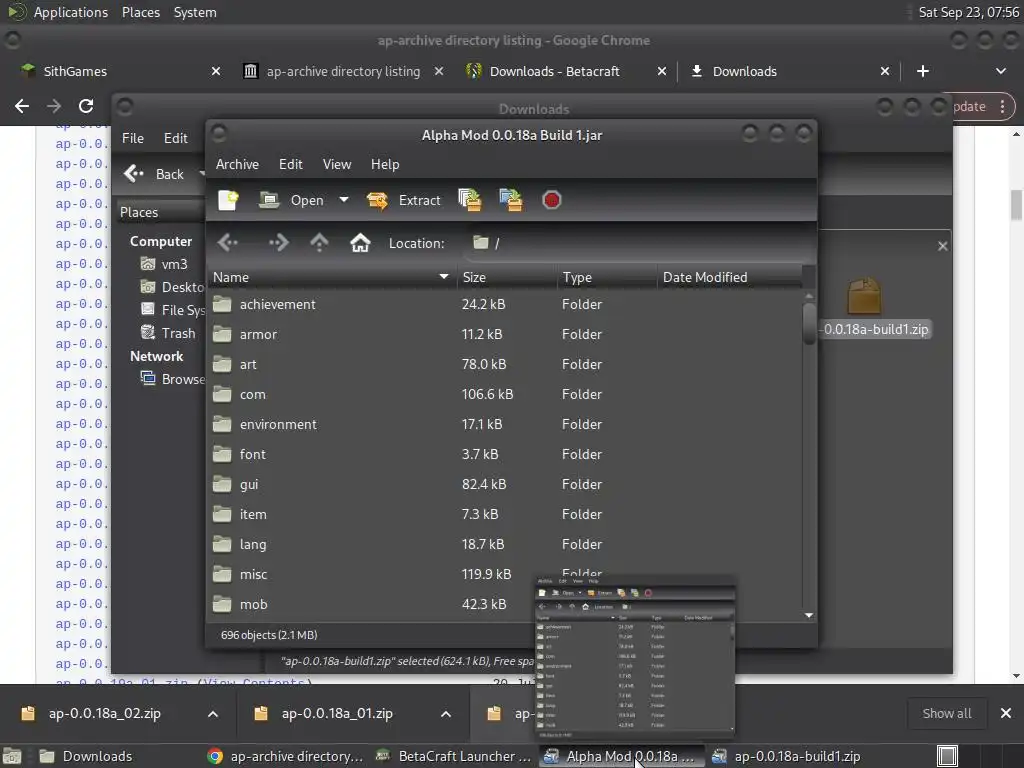Expand the Open recent archives dropdown arrow
1024x768 pixels.
(344, 200)
